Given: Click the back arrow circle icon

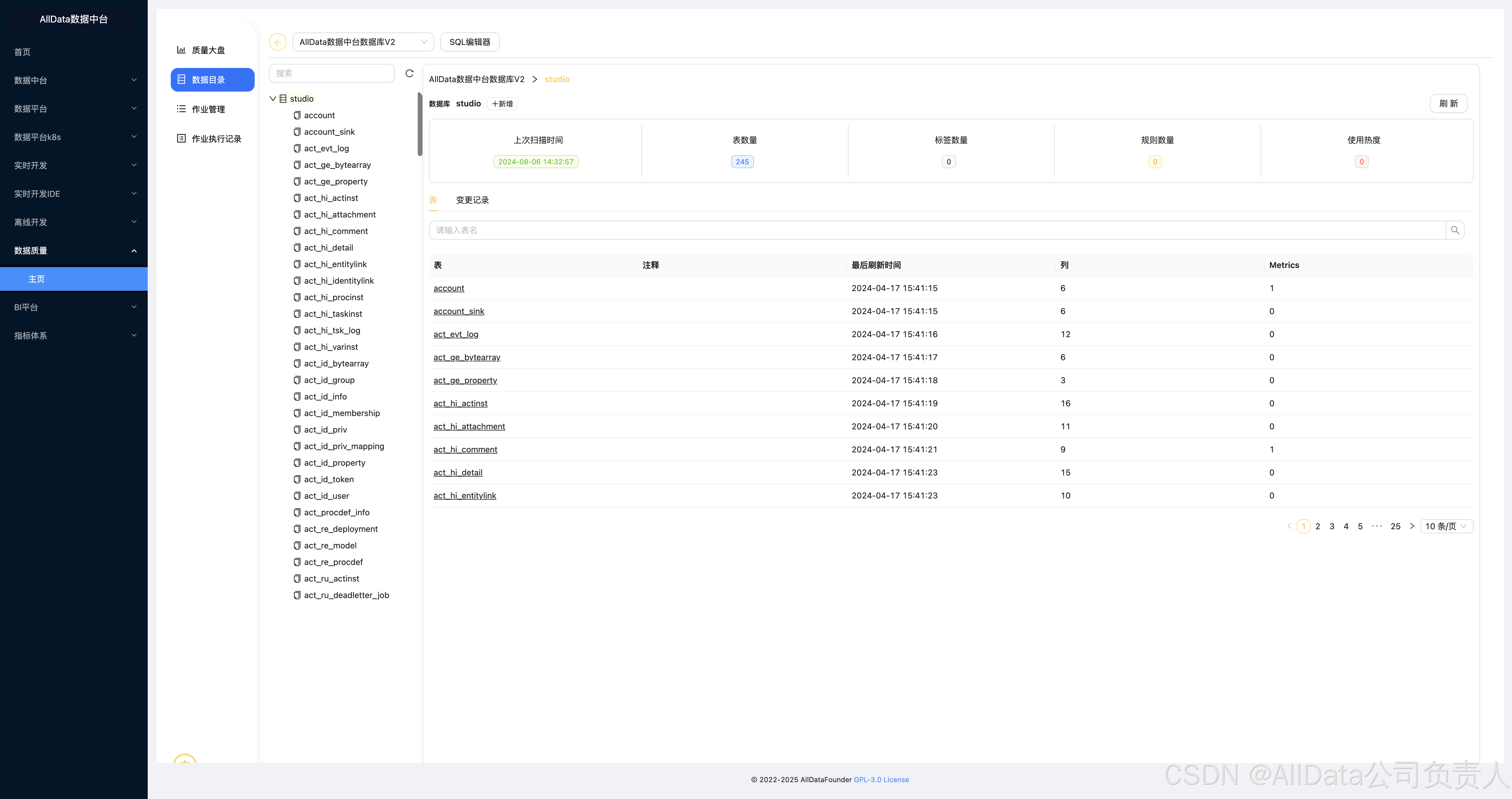Looking at the screenshot, I should [278, 42].
